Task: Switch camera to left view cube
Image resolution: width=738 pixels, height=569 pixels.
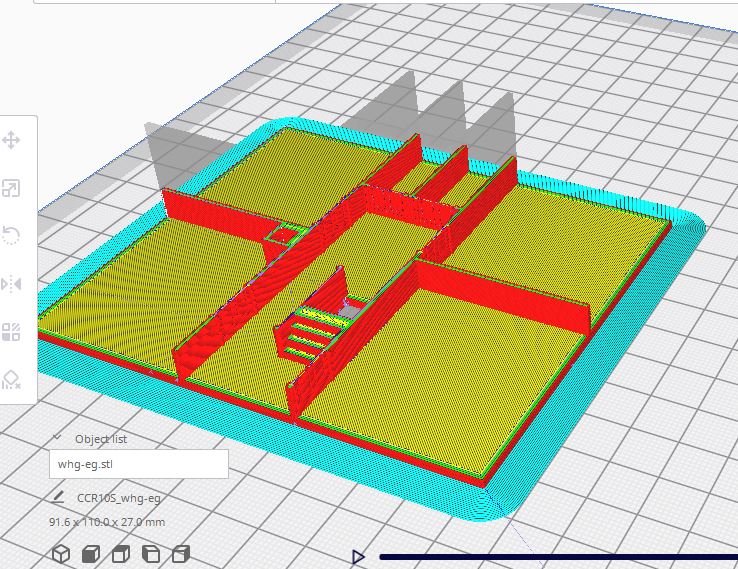Action: [151, 554]
